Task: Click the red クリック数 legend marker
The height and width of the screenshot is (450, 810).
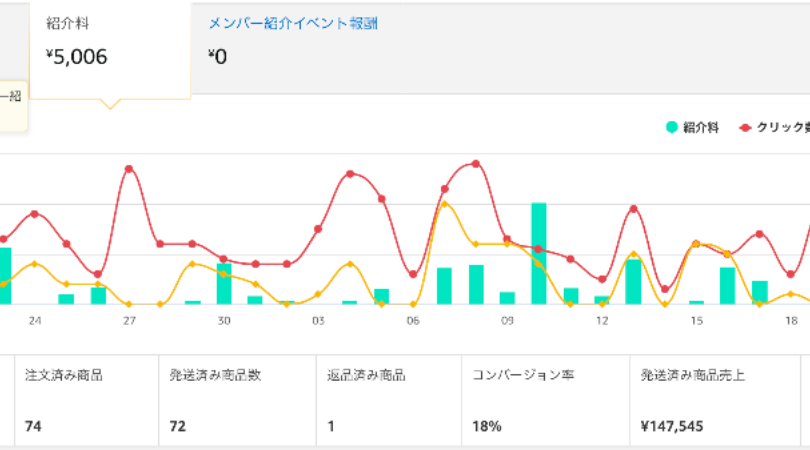Action: point(745,127)
